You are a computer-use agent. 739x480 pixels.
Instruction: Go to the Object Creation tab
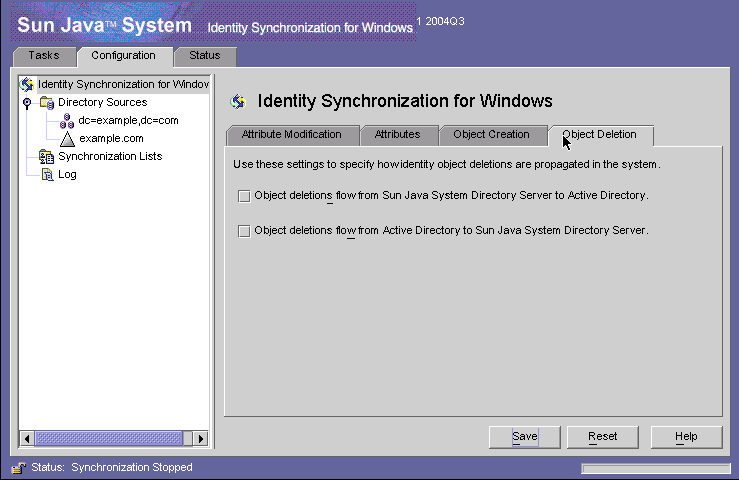pos(492,135)
